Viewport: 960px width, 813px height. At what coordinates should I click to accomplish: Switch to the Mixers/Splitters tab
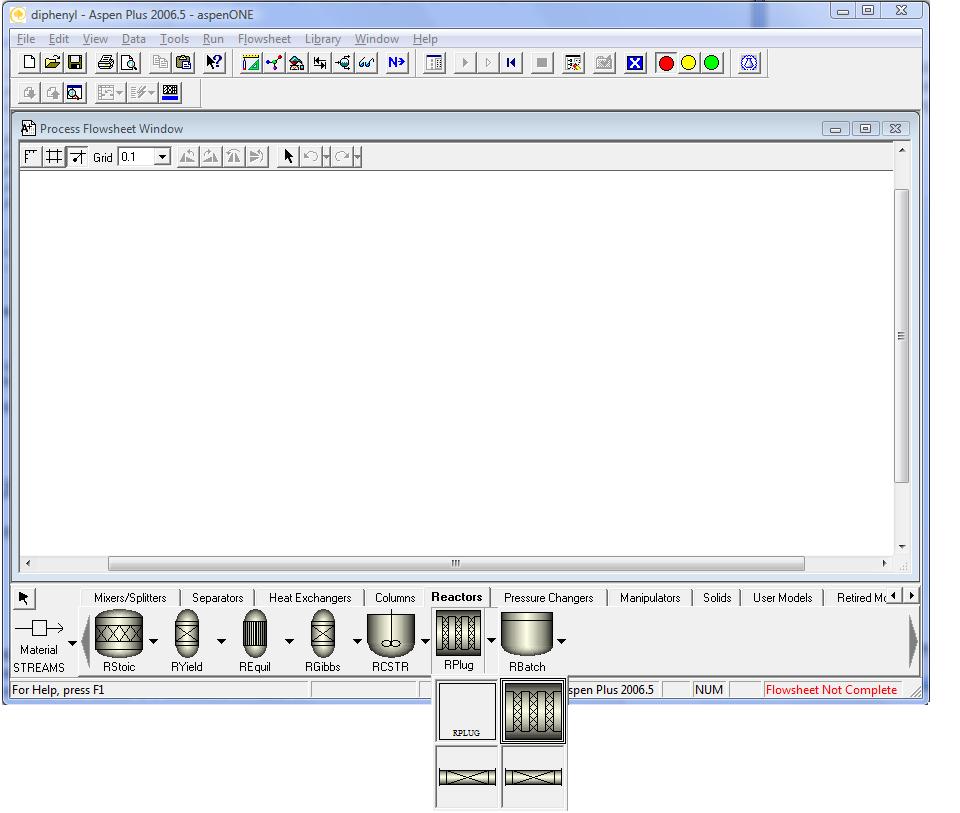[130, 598]
